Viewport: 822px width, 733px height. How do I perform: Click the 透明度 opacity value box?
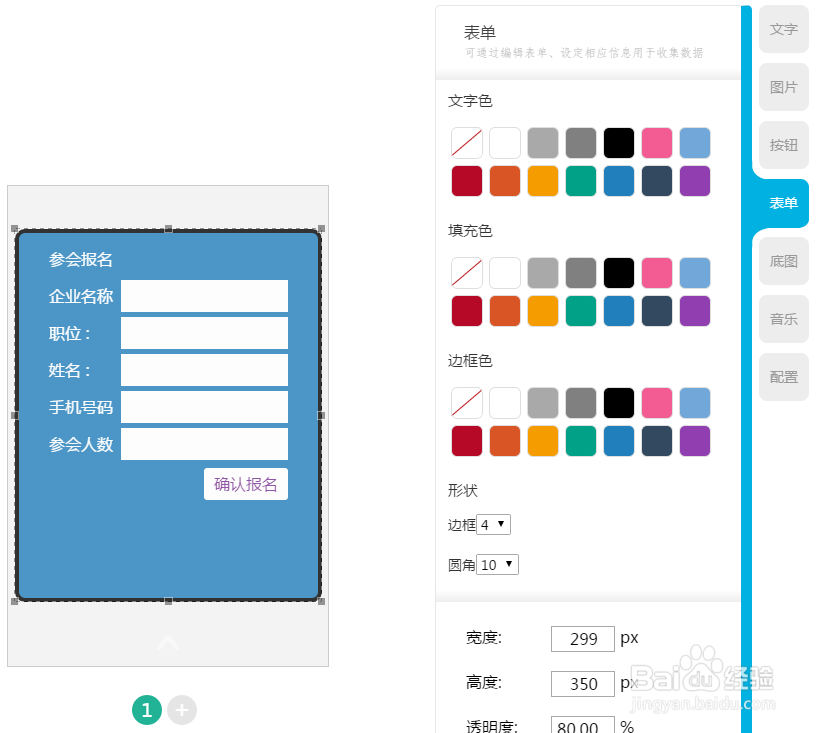tap(582, 726)
